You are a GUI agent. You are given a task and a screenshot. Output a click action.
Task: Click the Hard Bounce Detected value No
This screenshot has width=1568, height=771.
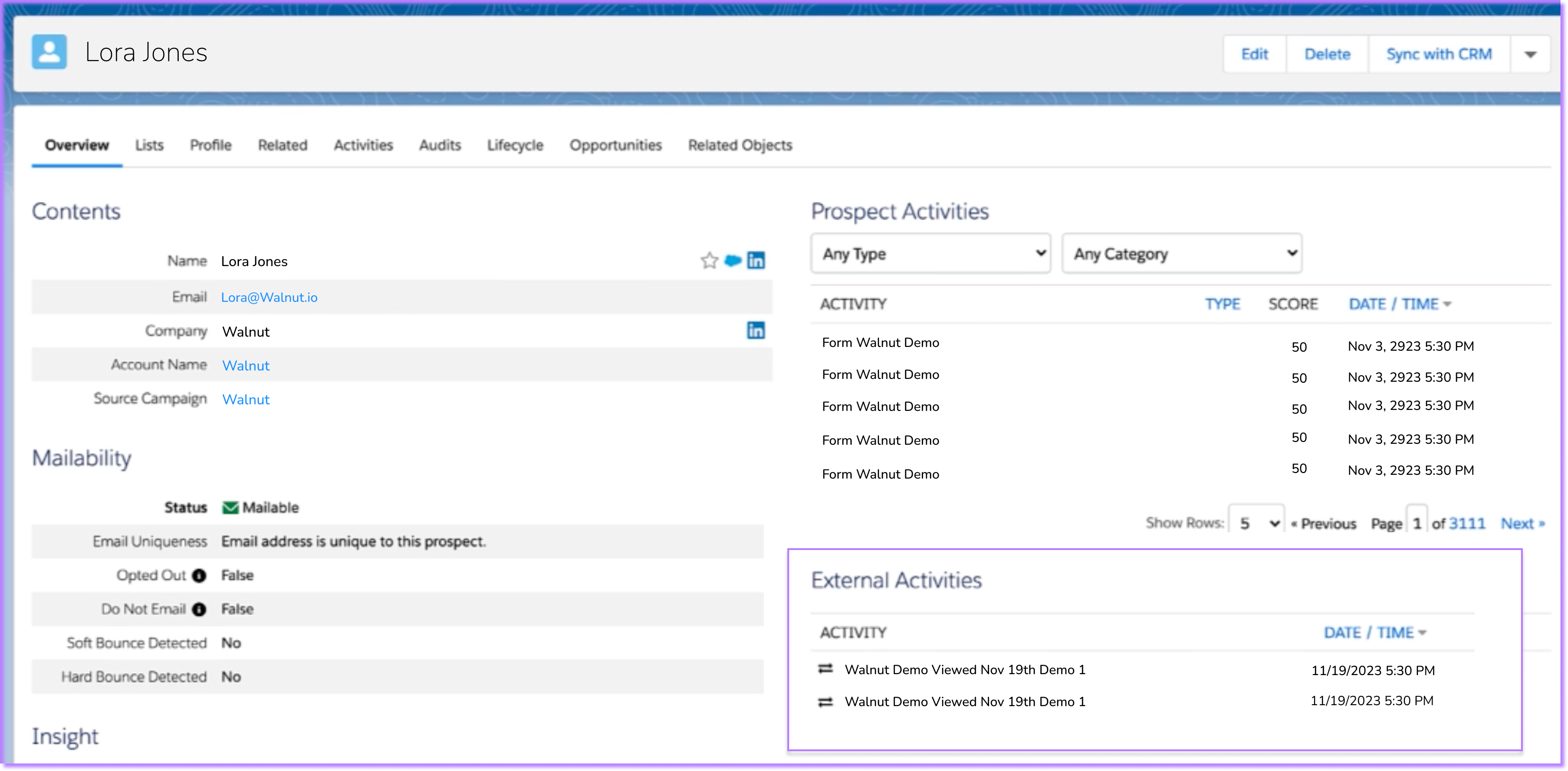point(231,677)
